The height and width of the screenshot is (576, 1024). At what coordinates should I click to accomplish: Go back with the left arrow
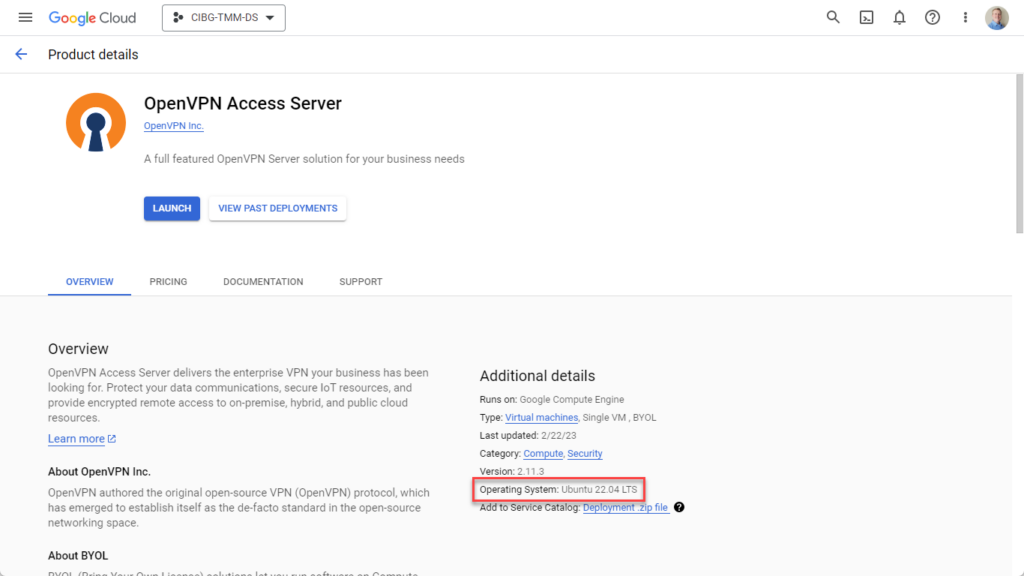pyautogui.click(x=21, y=54)
